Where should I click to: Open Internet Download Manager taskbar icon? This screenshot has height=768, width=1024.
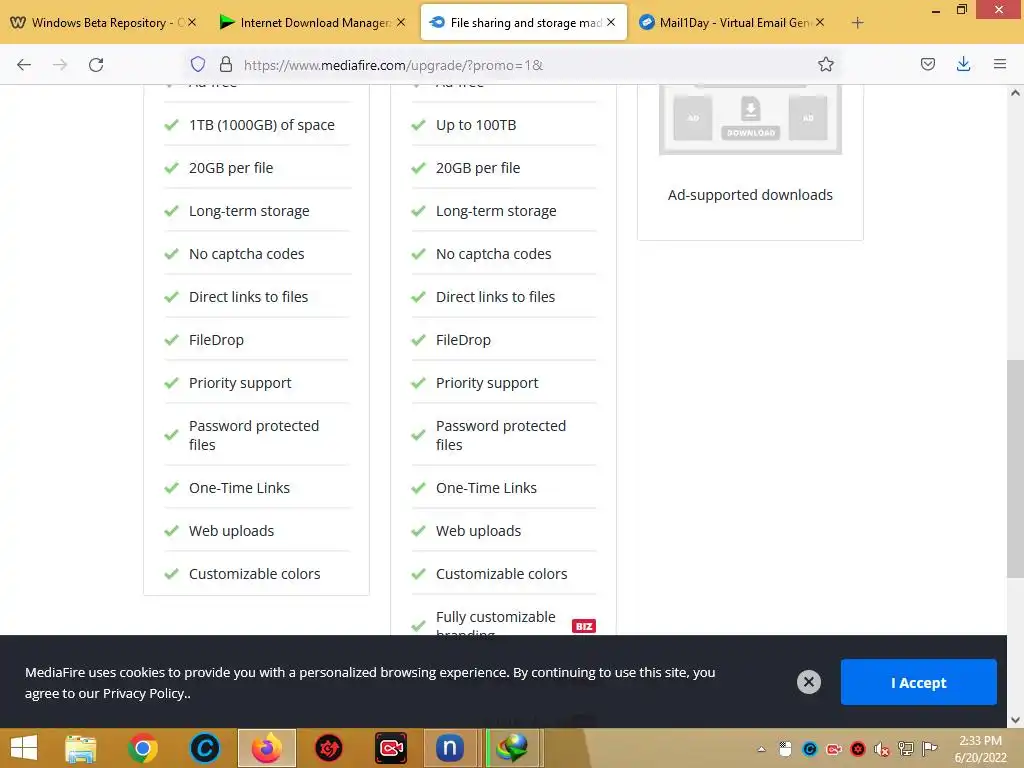click(513, 748)
